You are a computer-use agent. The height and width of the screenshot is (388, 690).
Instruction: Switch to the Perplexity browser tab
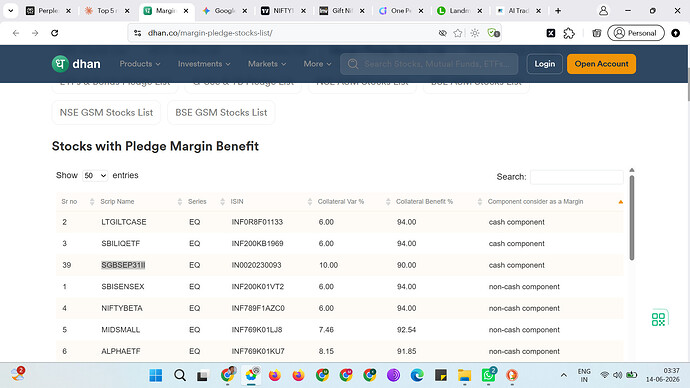point(48,11)
